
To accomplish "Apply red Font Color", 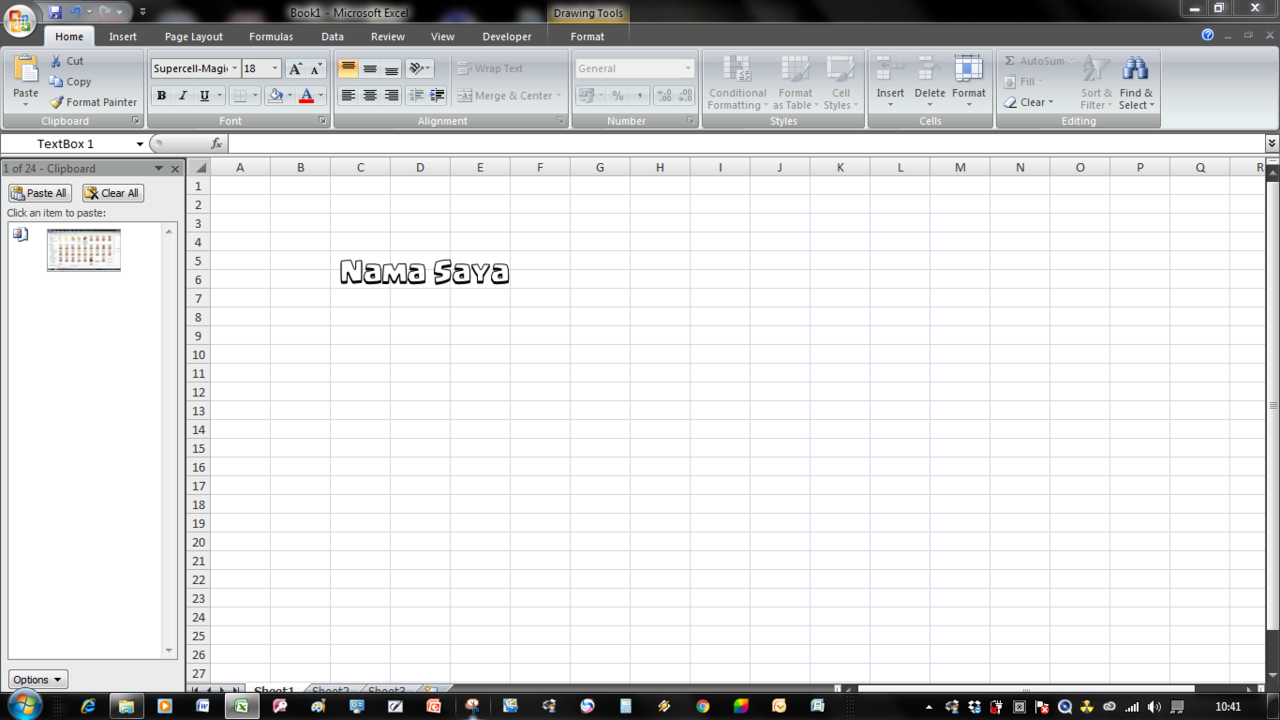I will 306,96.
